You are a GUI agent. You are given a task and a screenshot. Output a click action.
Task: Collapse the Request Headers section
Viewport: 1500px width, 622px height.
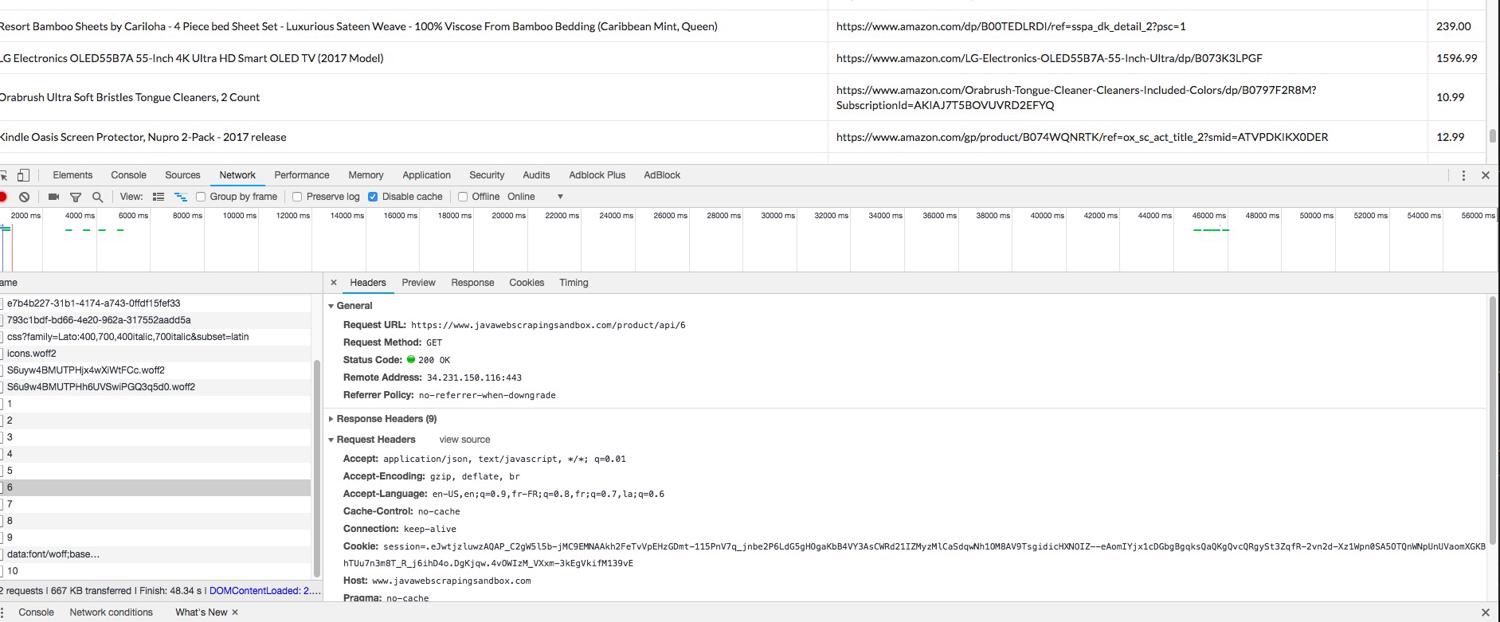pos(332,440)
